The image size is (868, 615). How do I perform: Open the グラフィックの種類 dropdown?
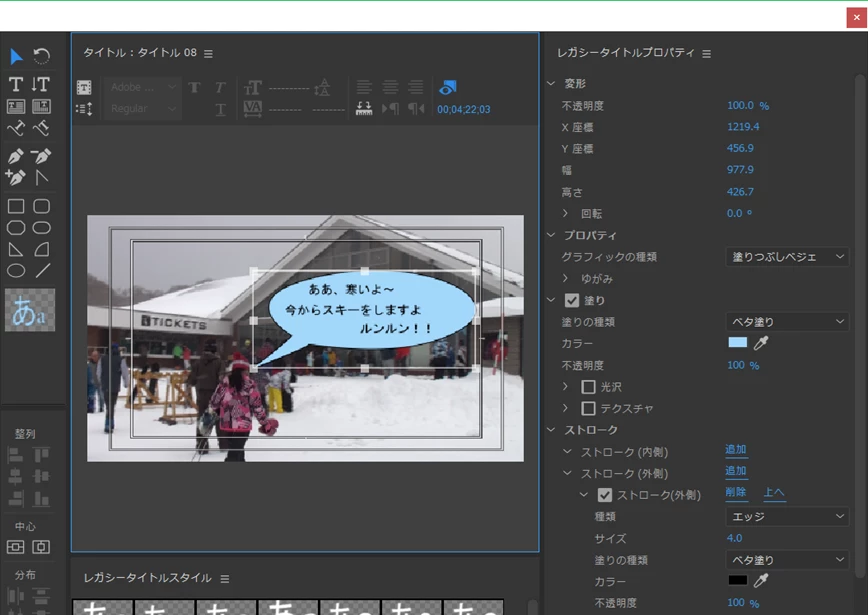[787, 257]
